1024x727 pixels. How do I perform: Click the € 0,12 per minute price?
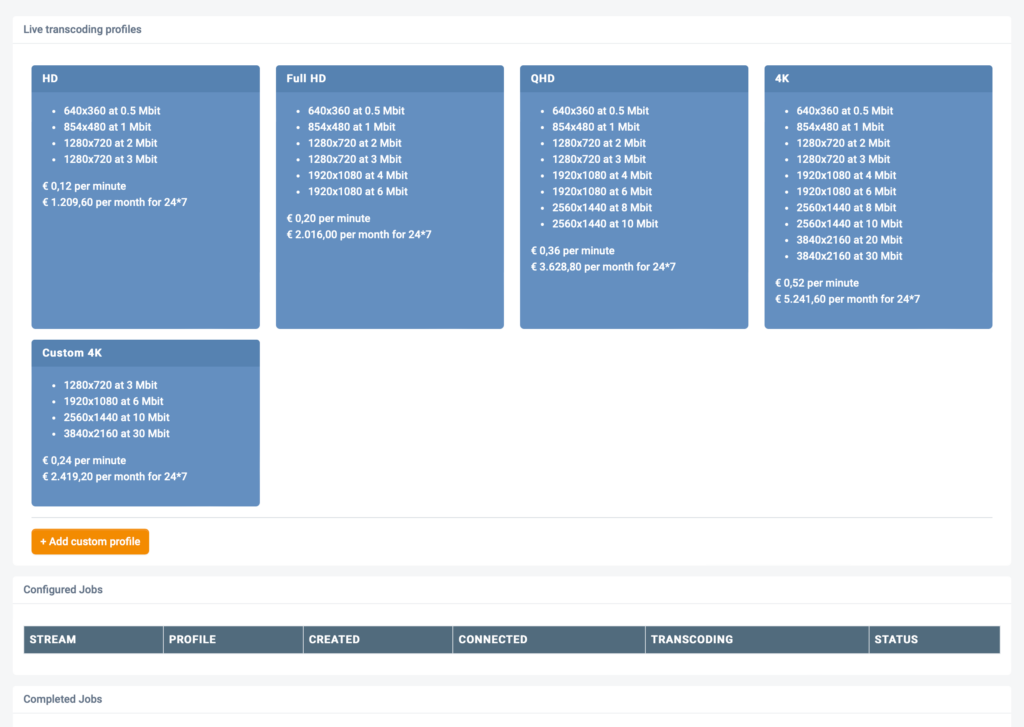coord(84,186)
